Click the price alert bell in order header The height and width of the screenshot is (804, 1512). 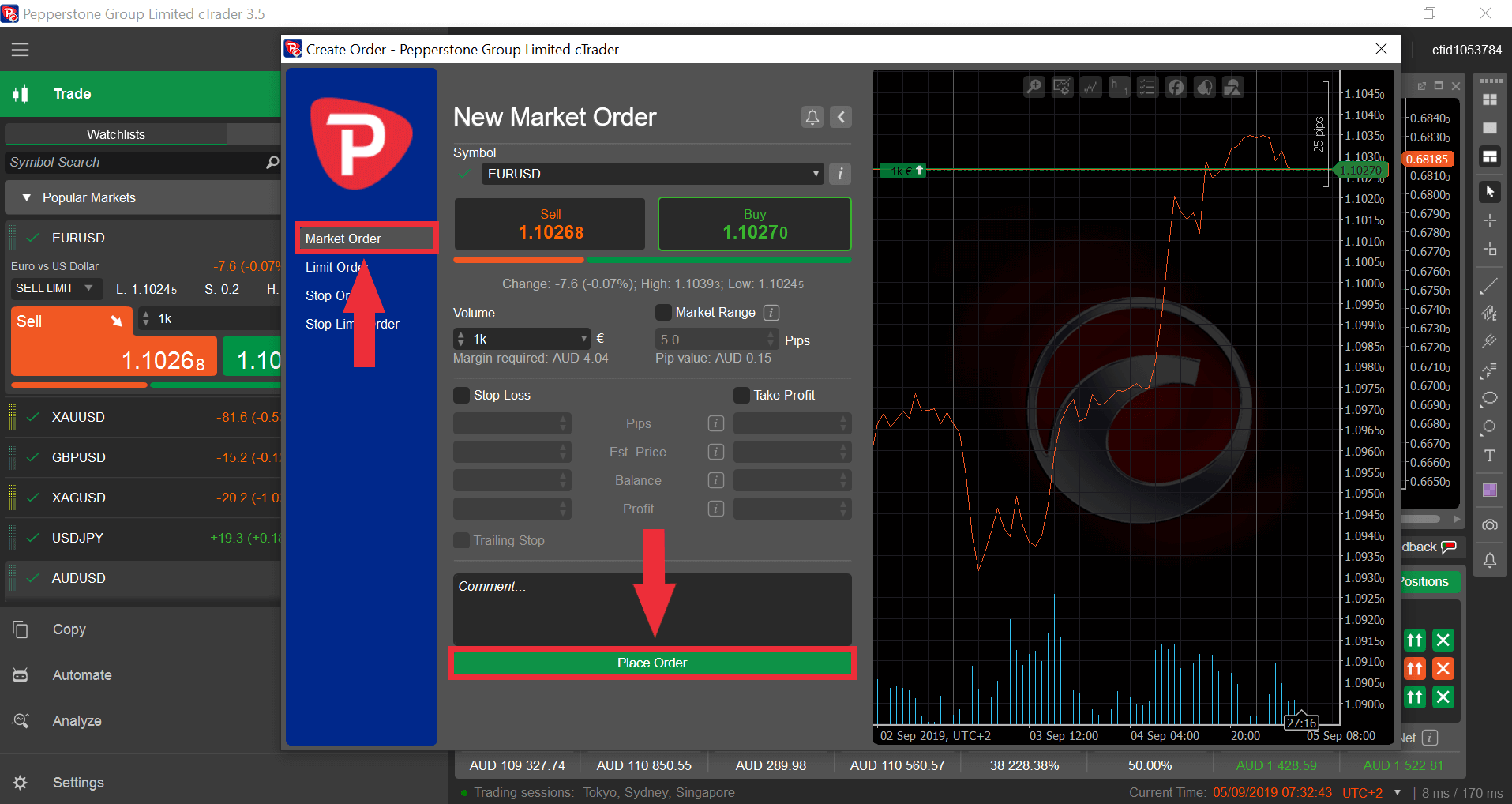click(812, 118)
